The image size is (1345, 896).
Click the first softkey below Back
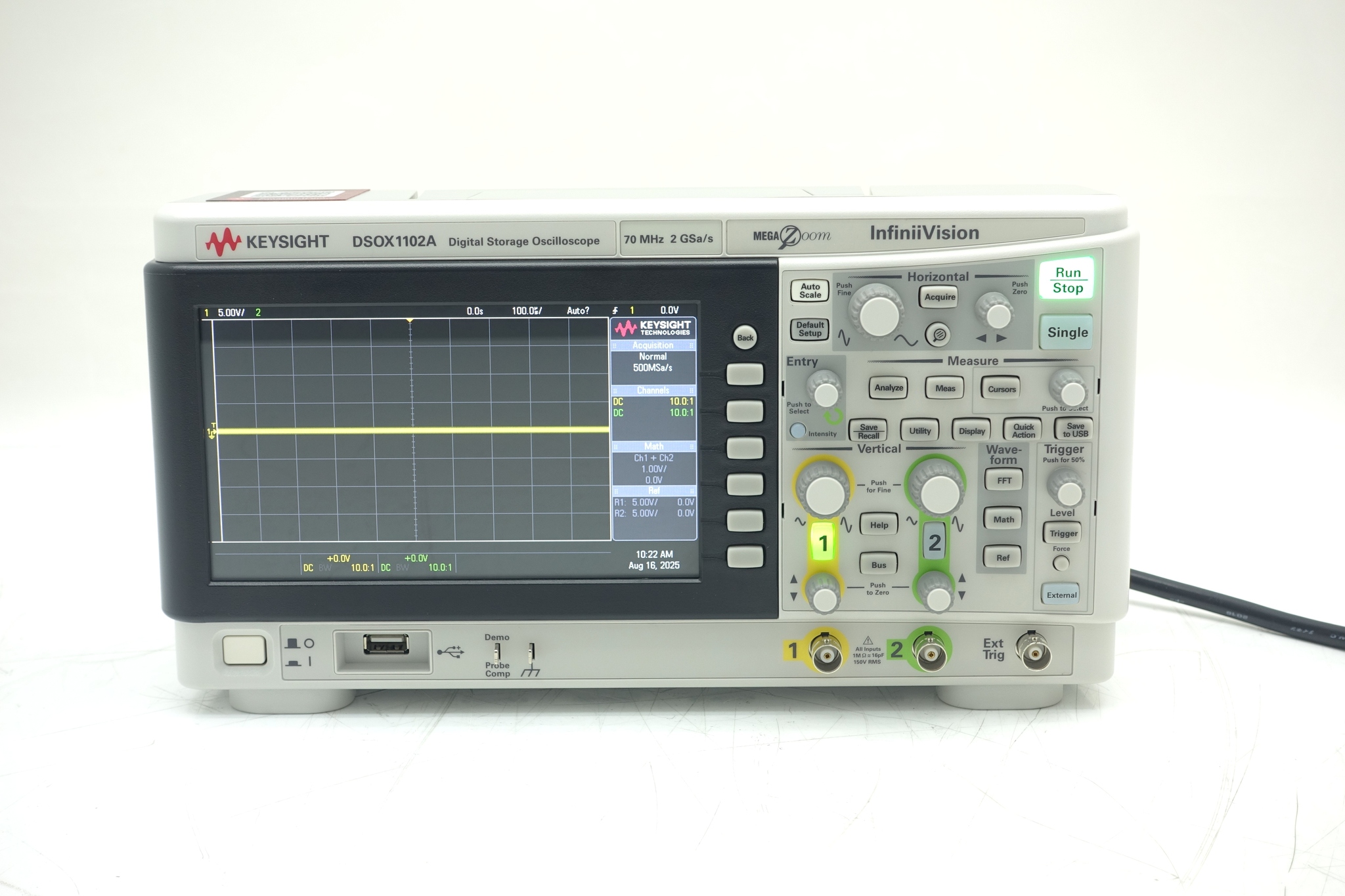tap(745, 374)
